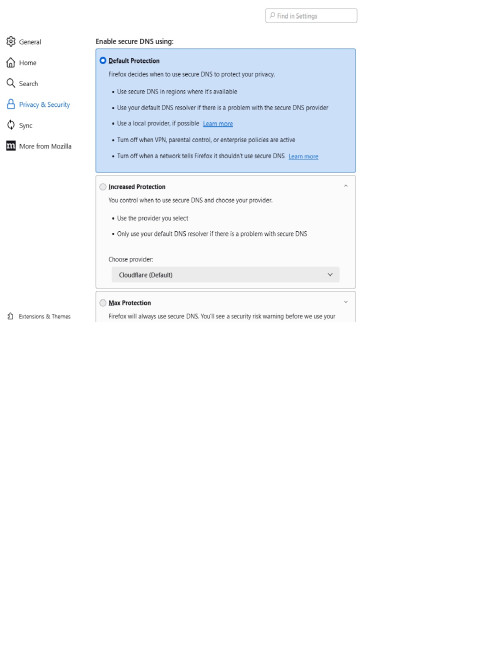The image size is (500, 646).
Task: Select Increased Protection radio button
Action: coord(103,187)
